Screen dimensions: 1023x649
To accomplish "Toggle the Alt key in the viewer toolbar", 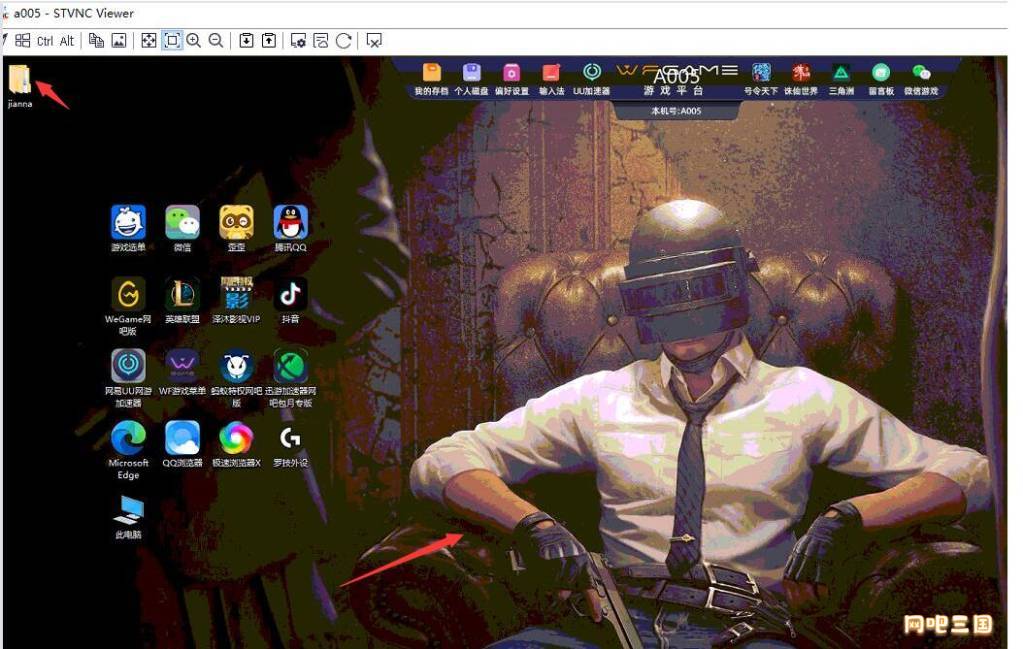I will click(x=67, y=41).
